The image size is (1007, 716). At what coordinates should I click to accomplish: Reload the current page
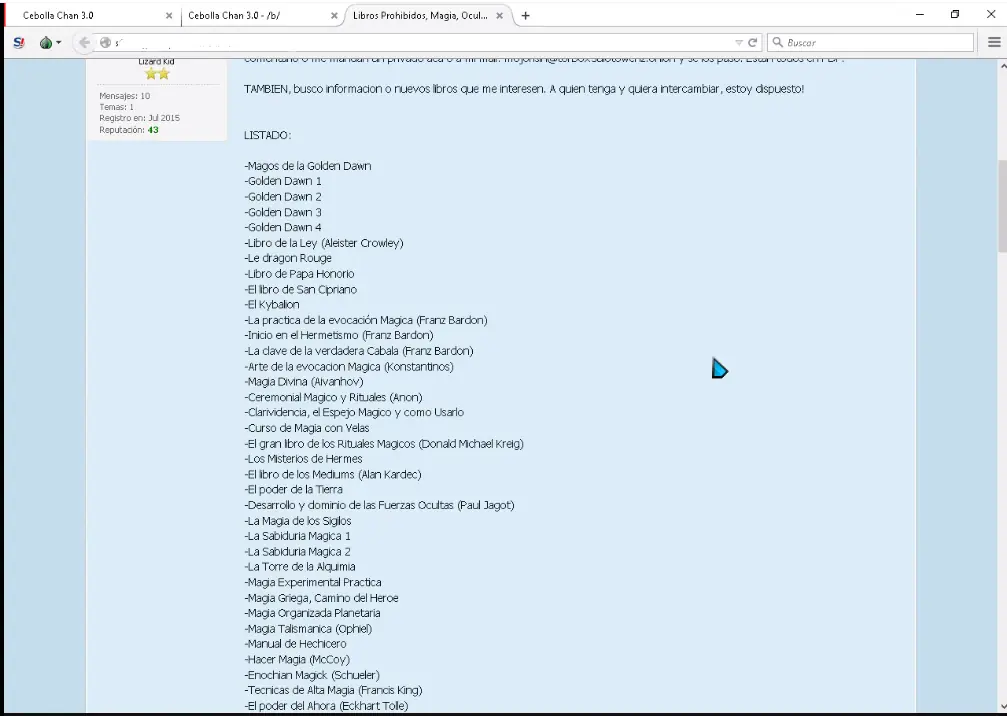tap(753, 42)
